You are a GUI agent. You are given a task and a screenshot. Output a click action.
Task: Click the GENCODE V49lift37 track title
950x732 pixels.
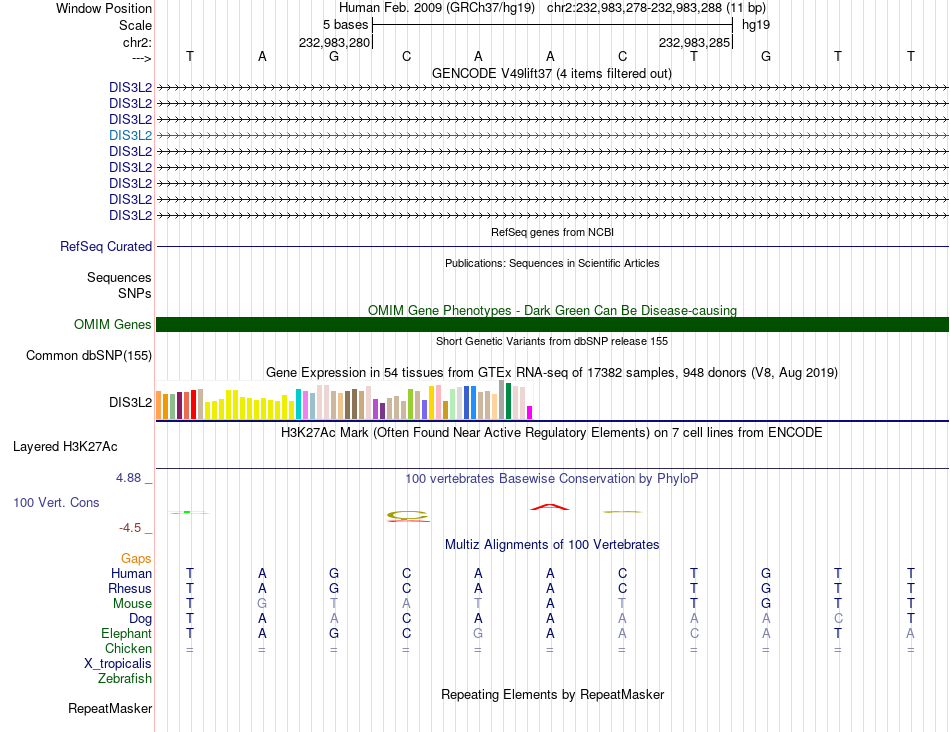point(551,73)
